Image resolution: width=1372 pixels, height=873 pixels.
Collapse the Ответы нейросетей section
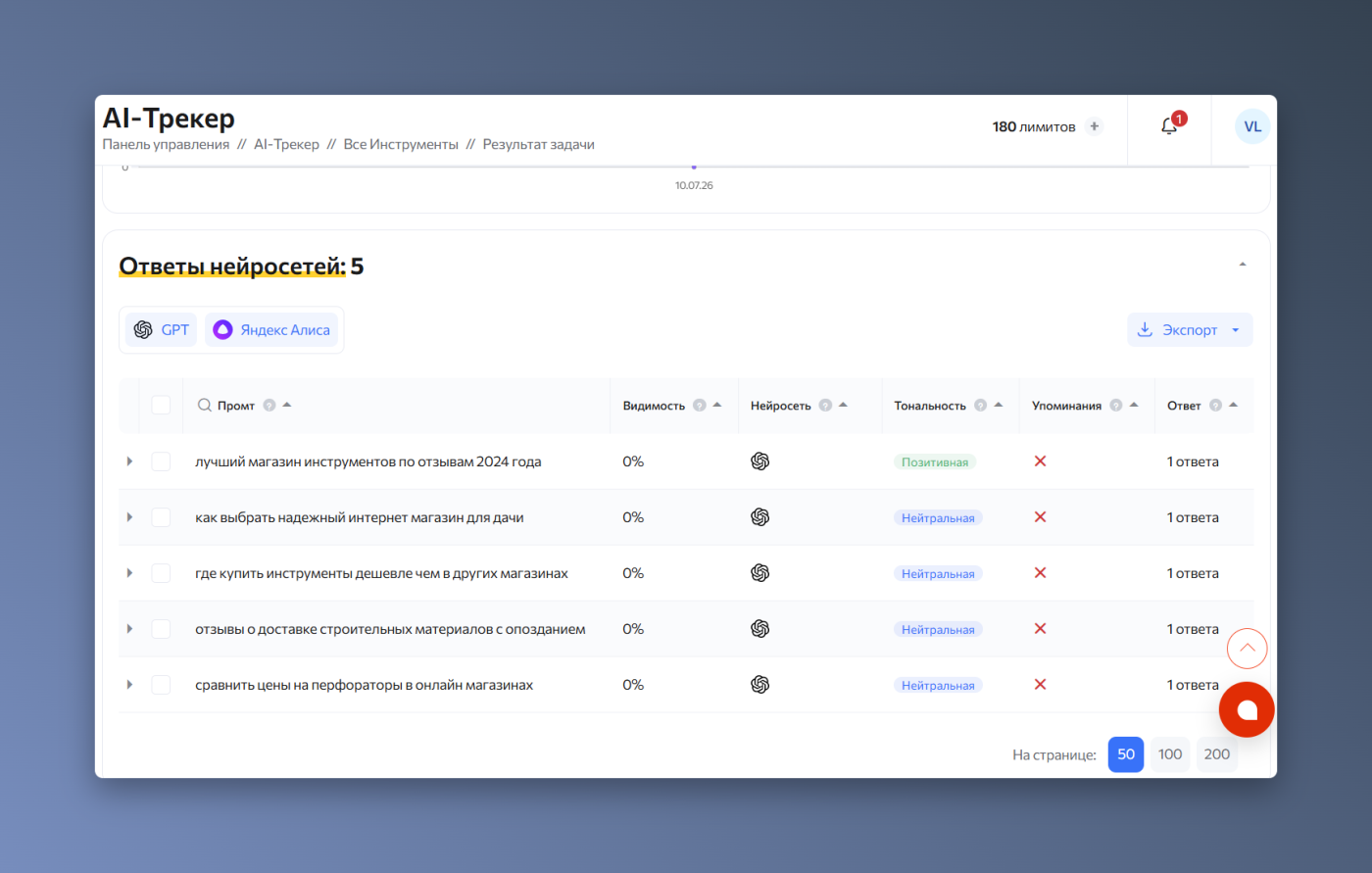(1243, 265)
